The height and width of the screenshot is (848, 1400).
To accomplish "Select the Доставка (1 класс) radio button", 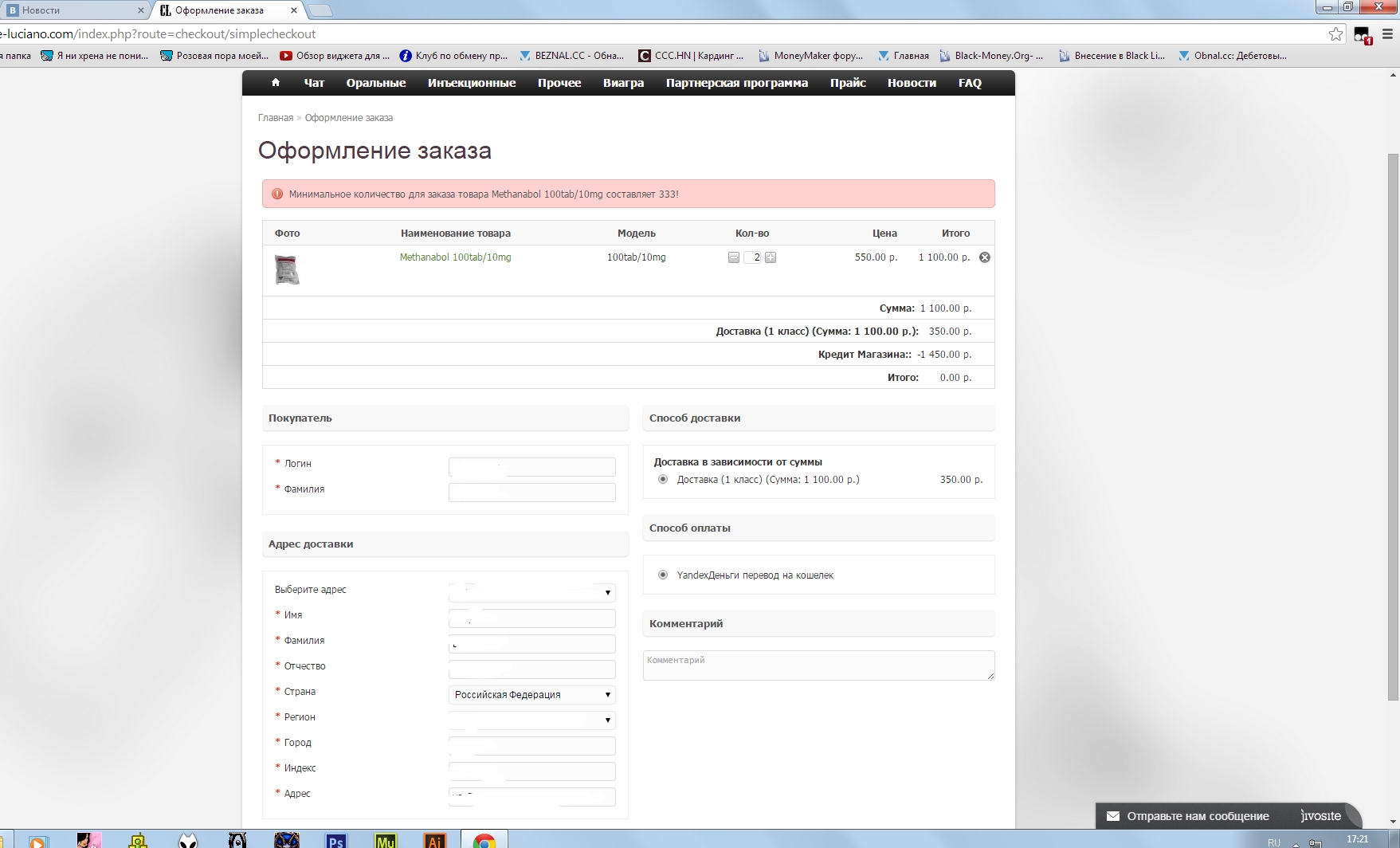I will point(663,480).
